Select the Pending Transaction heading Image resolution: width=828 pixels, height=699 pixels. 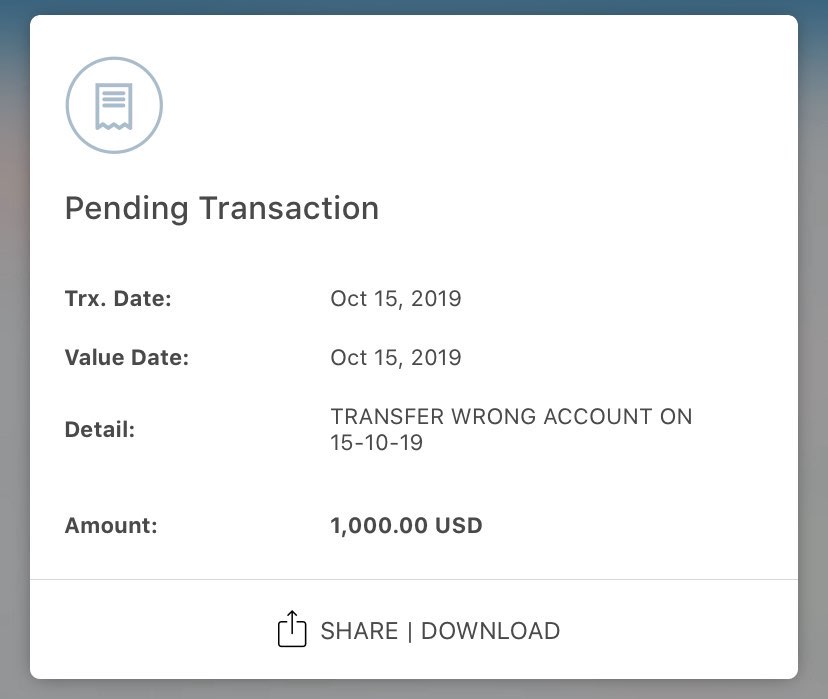(x=222, y=208)
